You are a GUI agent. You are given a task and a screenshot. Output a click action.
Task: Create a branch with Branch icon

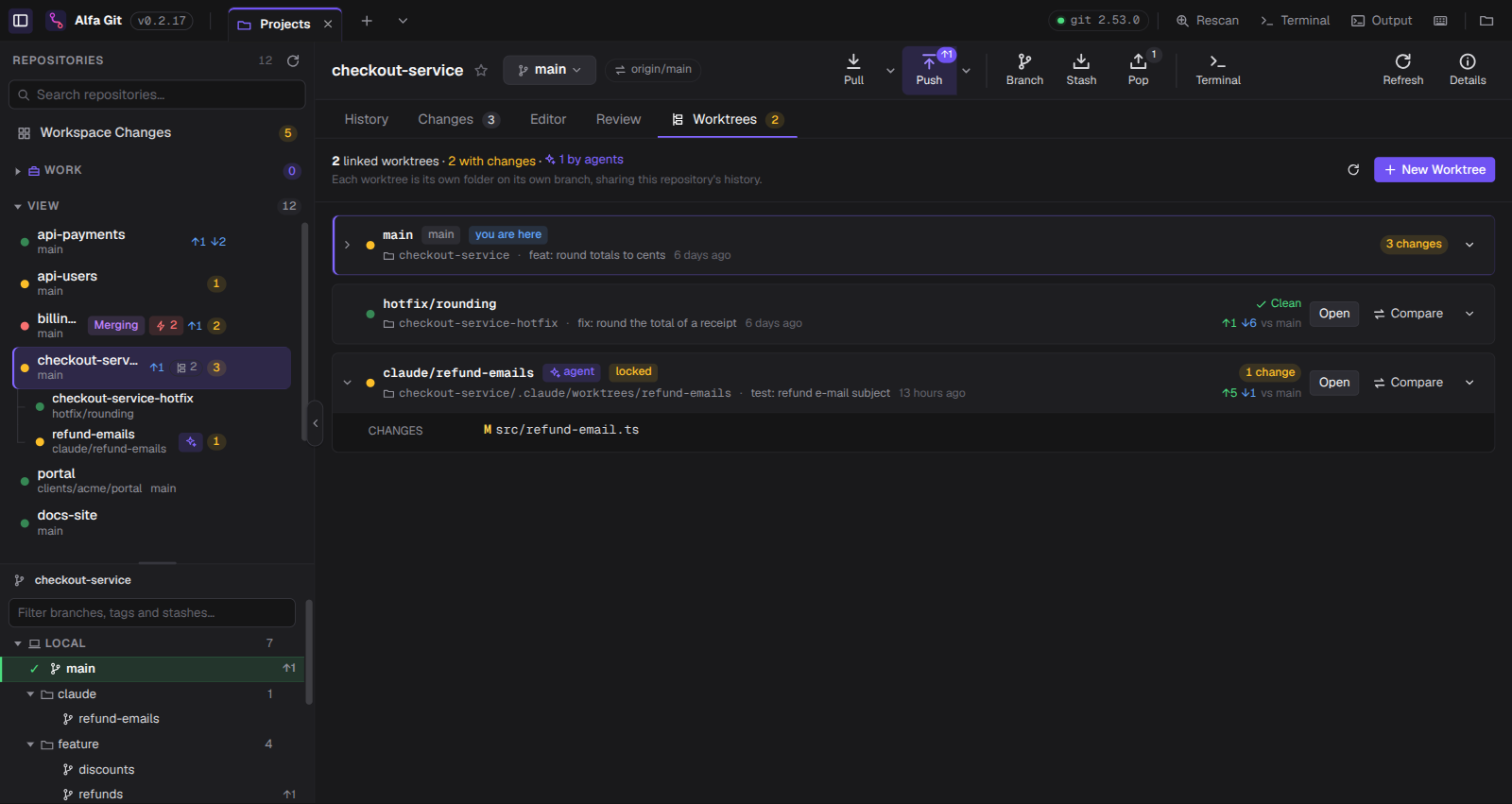point(1024,70)
